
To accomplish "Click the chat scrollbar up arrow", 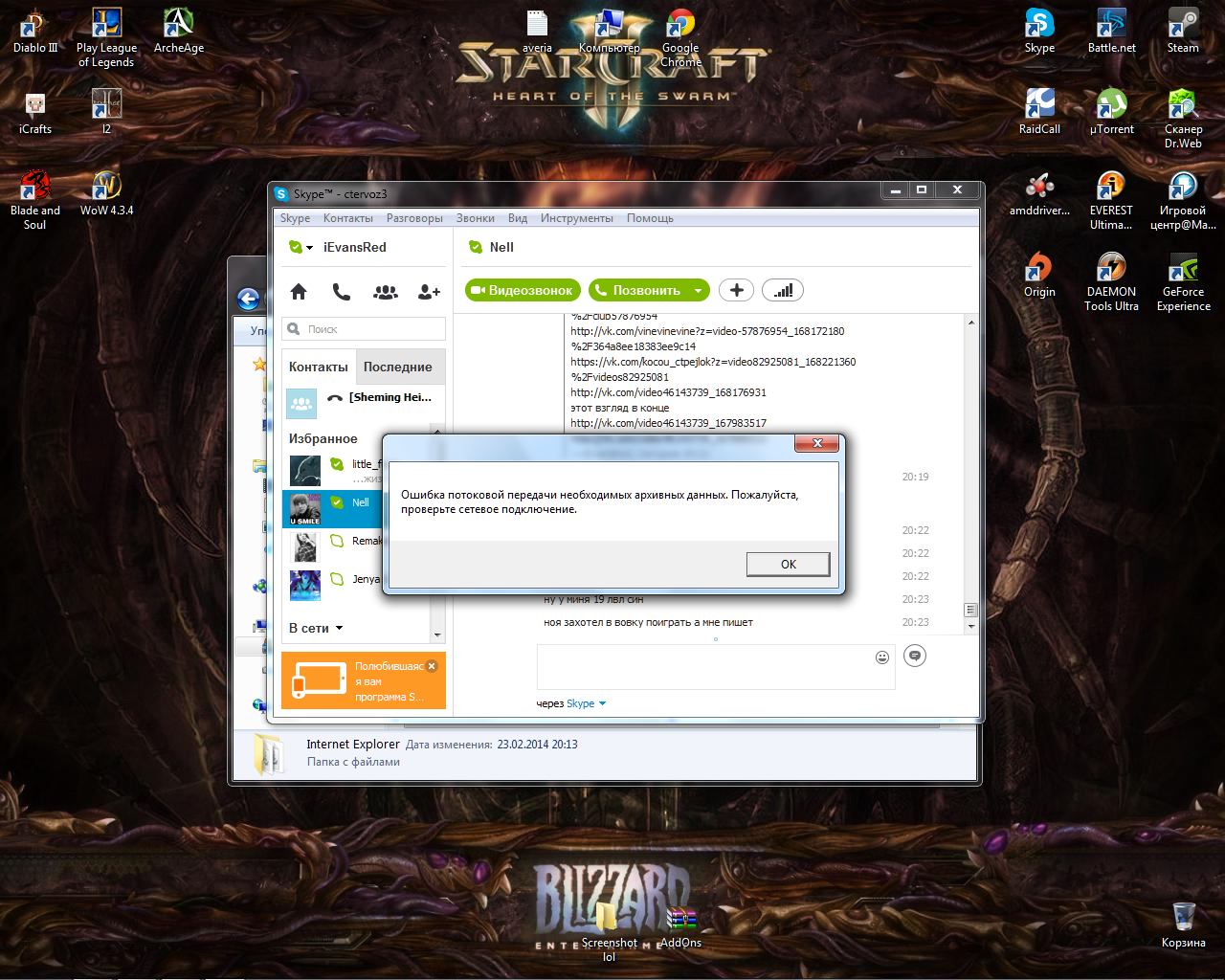I will coord(970,323).
